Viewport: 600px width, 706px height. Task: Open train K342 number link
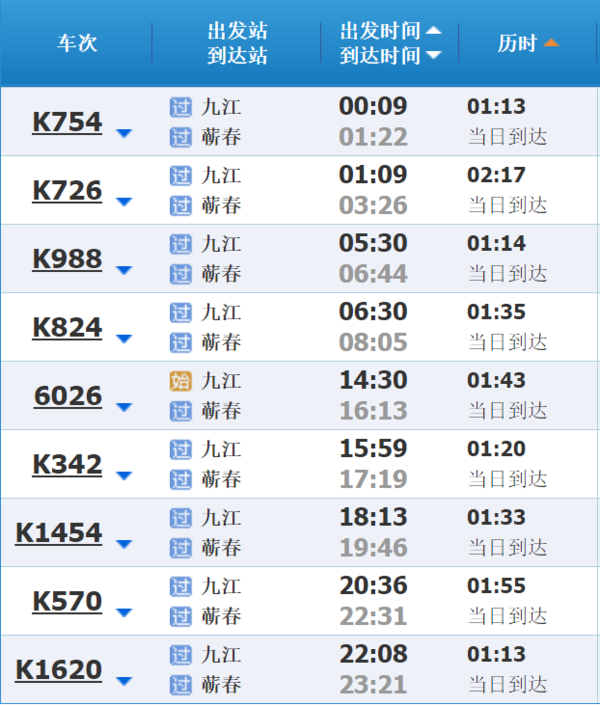(x=67, y=464)
